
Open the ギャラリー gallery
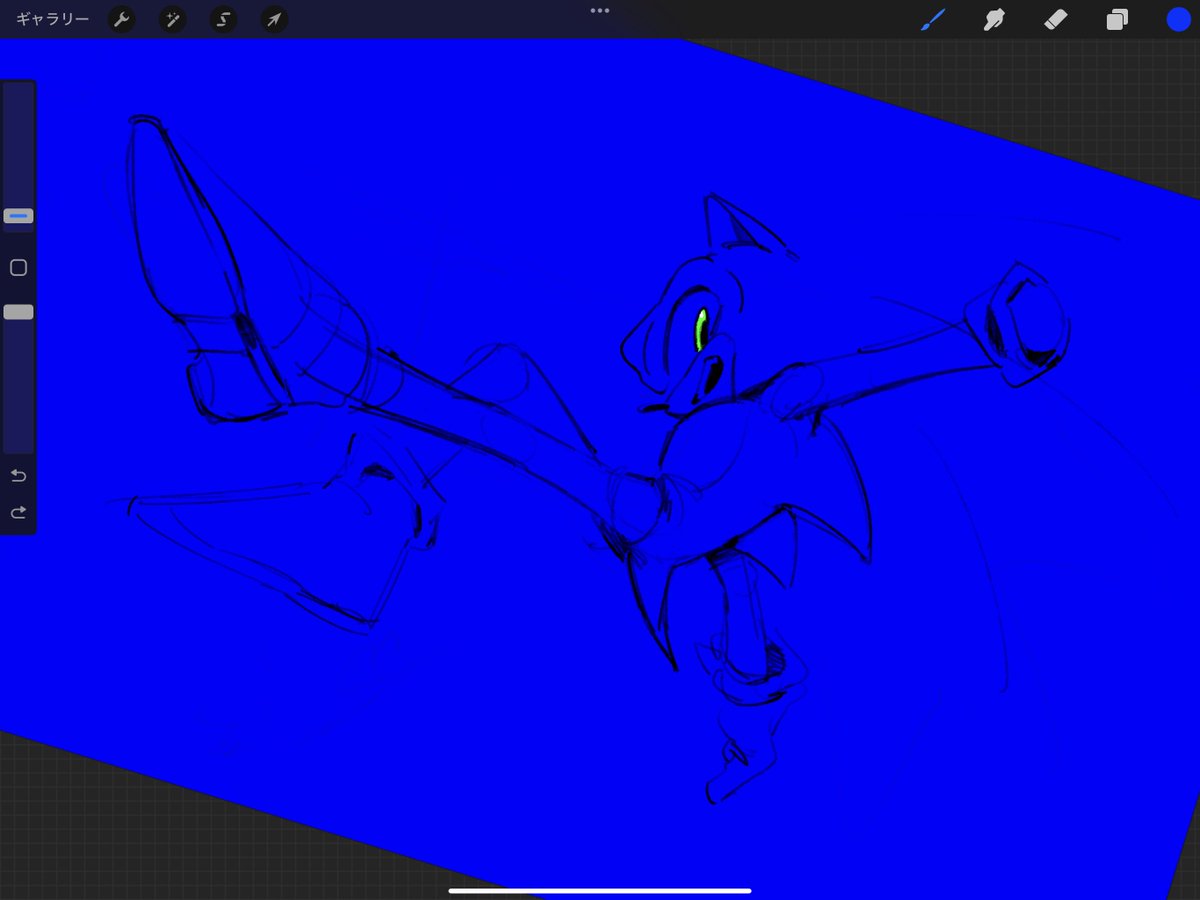[x=53, y=19]
